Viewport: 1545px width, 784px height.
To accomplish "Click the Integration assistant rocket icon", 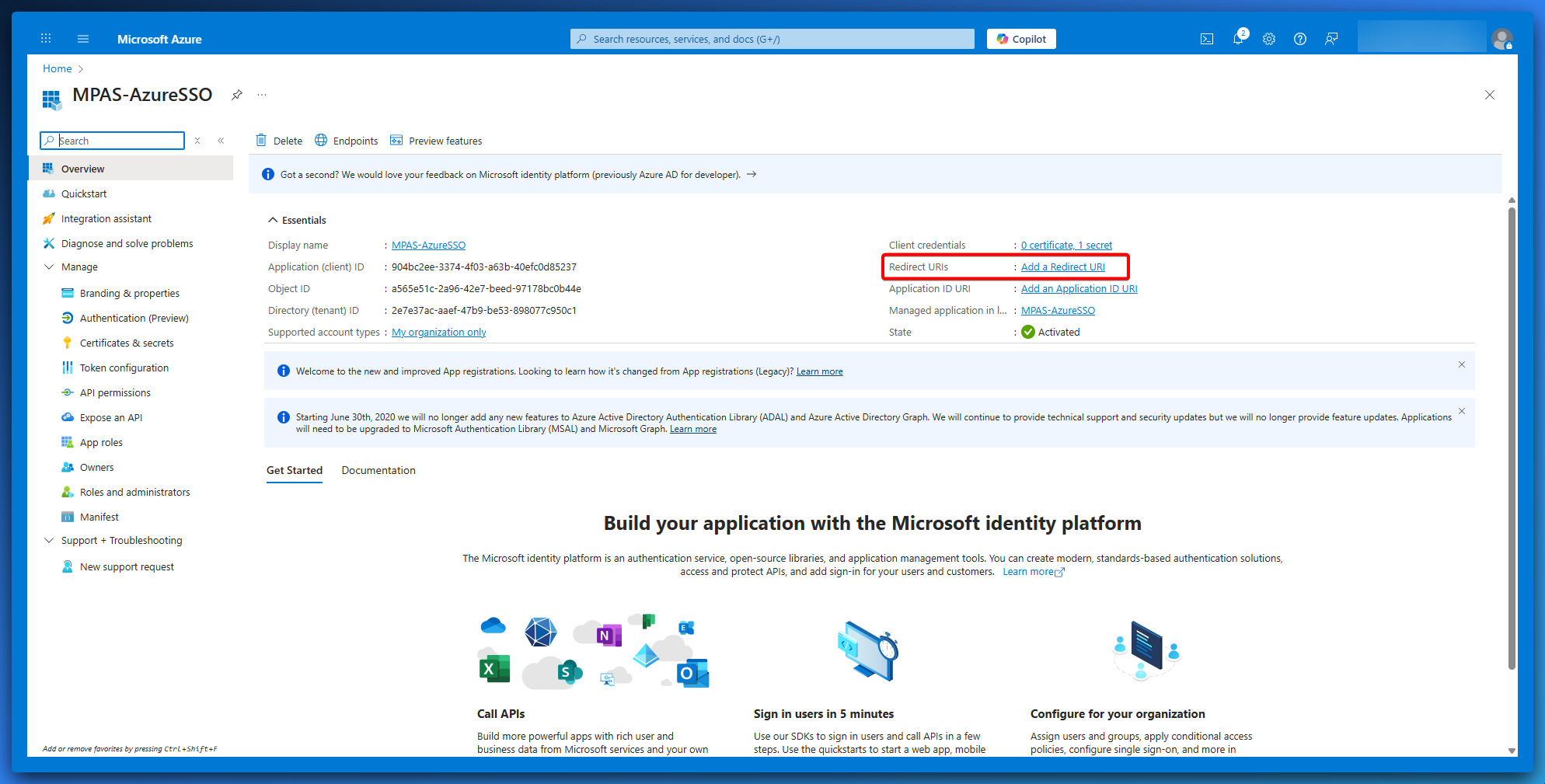I will click(x=49, y=218).
